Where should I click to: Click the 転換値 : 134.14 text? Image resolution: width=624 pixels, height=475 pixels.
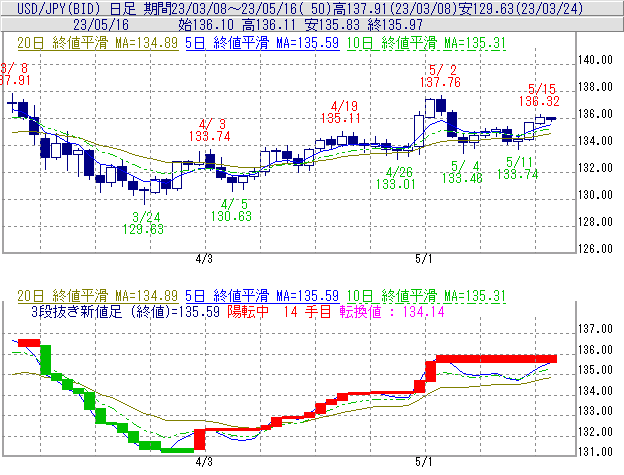(x=392, y=311)
